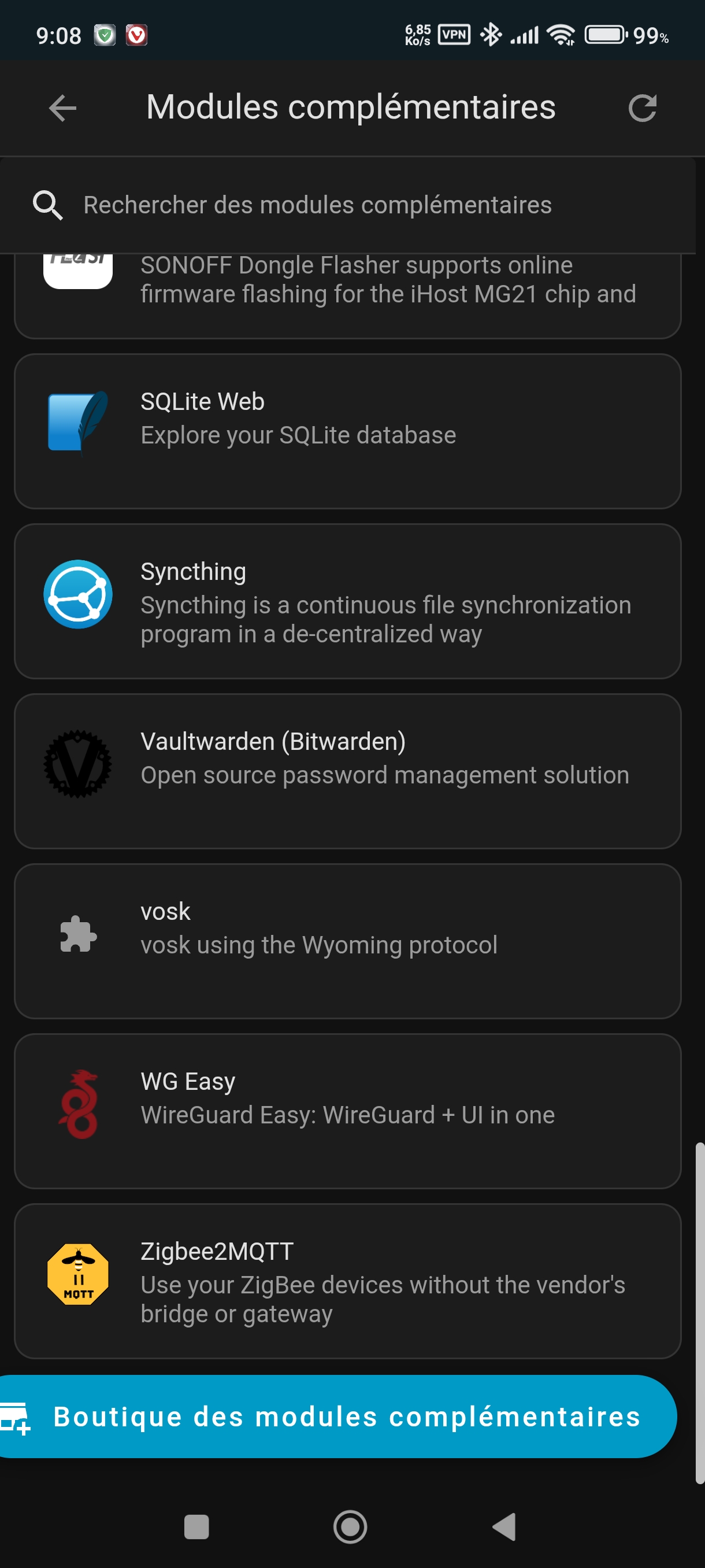Tap the search magnifier icon

coord(47,205)
